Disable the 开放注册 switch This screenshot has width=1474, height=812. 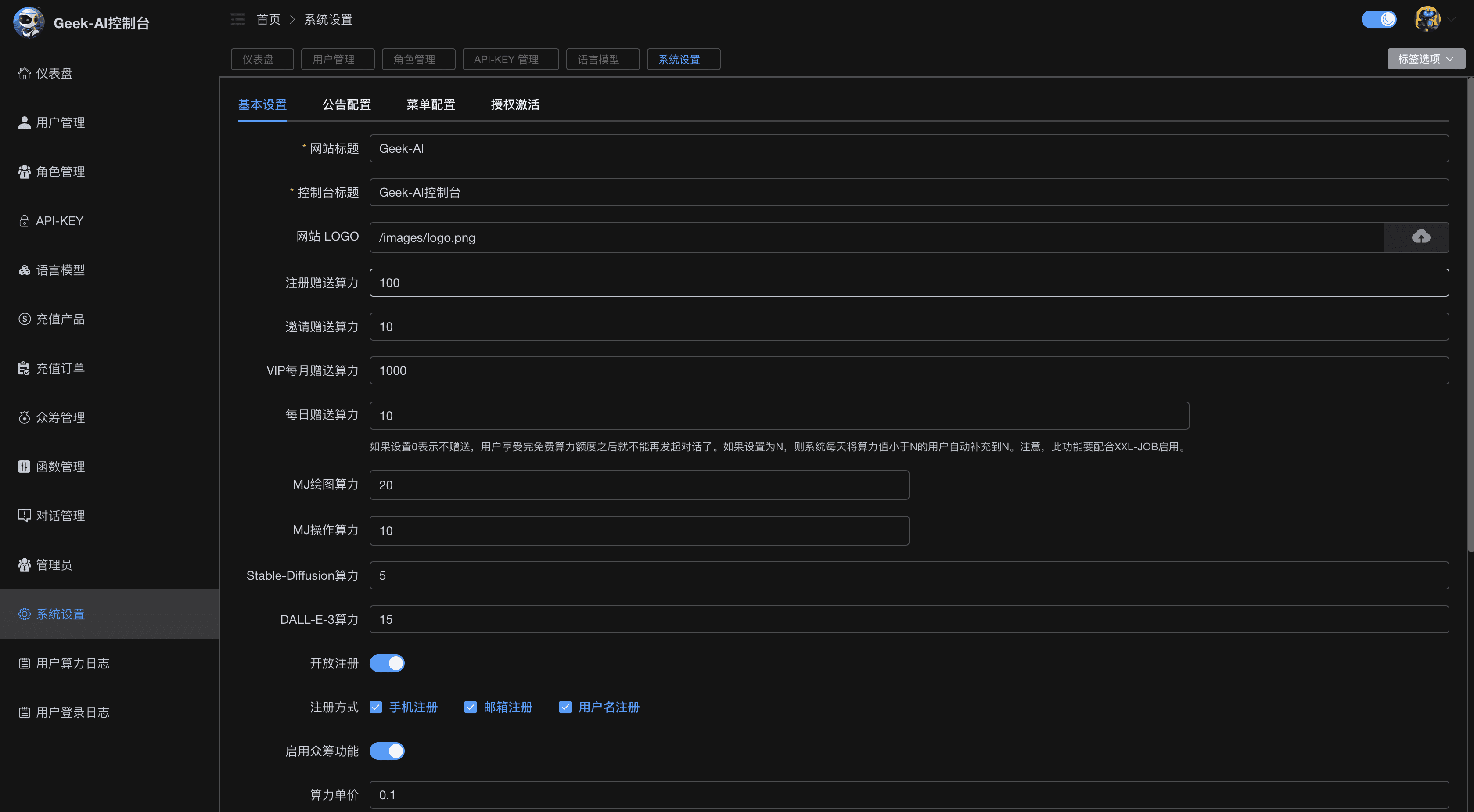387,663
